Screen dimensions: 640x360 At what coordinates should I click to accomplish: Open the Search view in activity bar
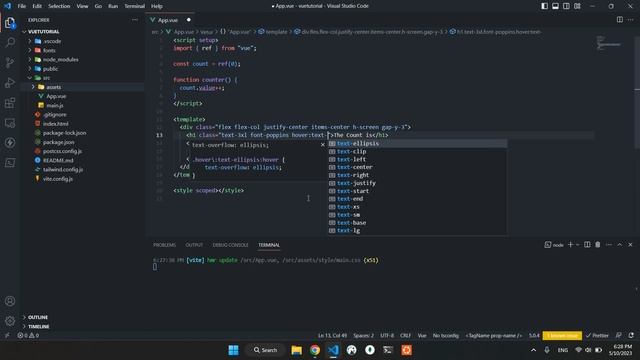pyautogui.click(x=10, y=42)
